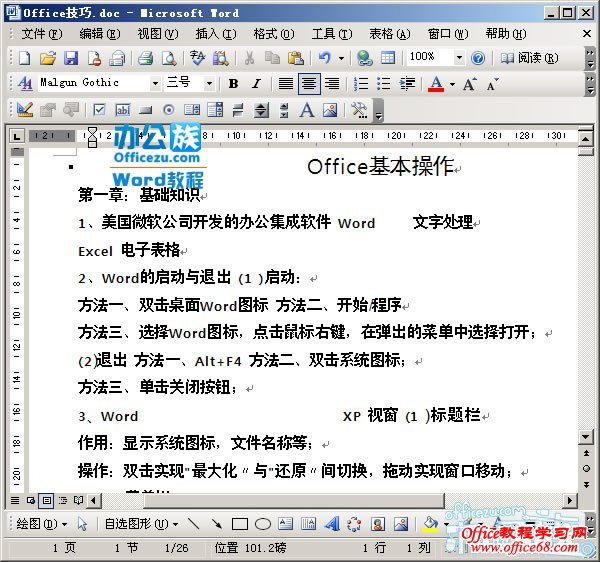This screenshot has height=562, width=600.
Task: Align text to the right
Action: pyautogui.click(x=332, y=83)
